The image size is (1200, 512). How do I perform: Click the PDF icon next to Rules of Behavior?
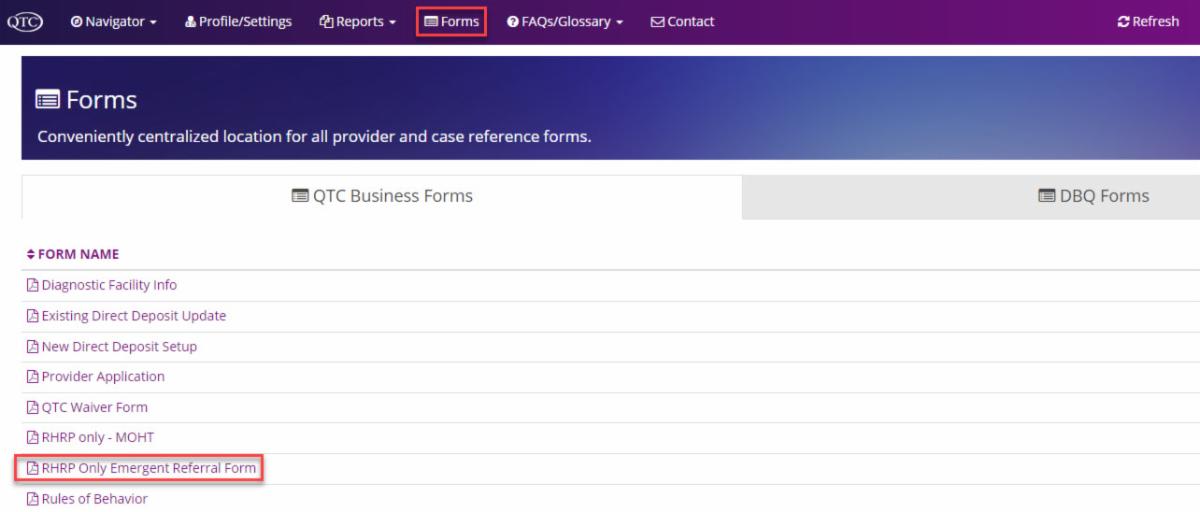32,499
